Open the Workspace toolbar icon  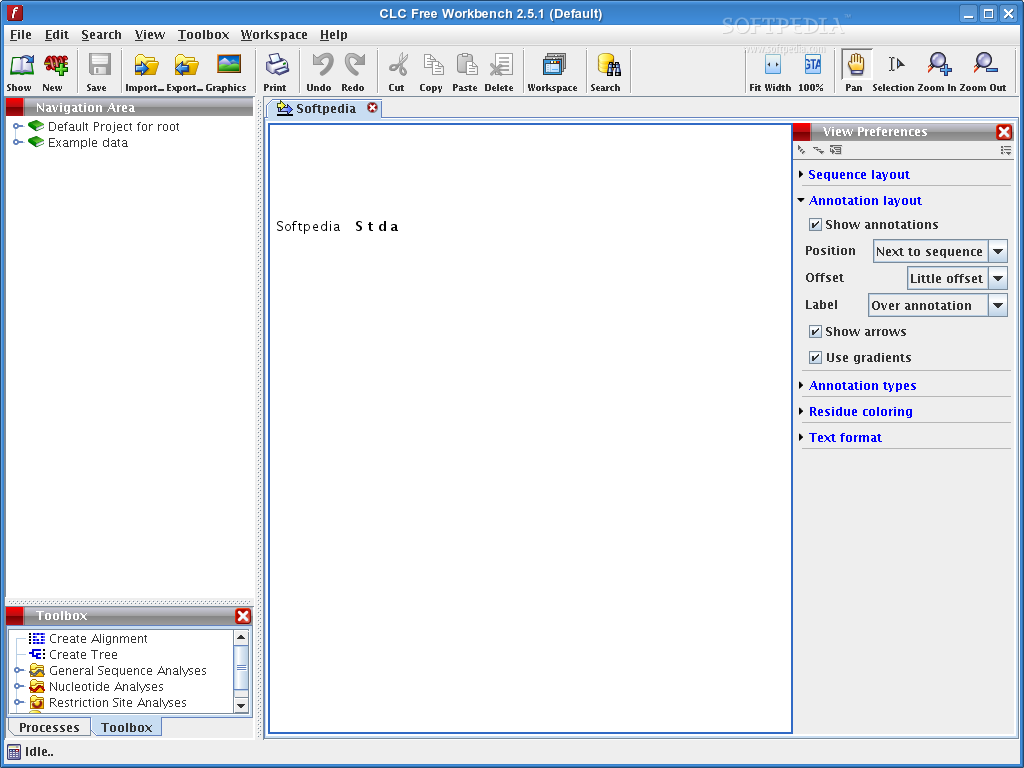(x=554, y=65)
